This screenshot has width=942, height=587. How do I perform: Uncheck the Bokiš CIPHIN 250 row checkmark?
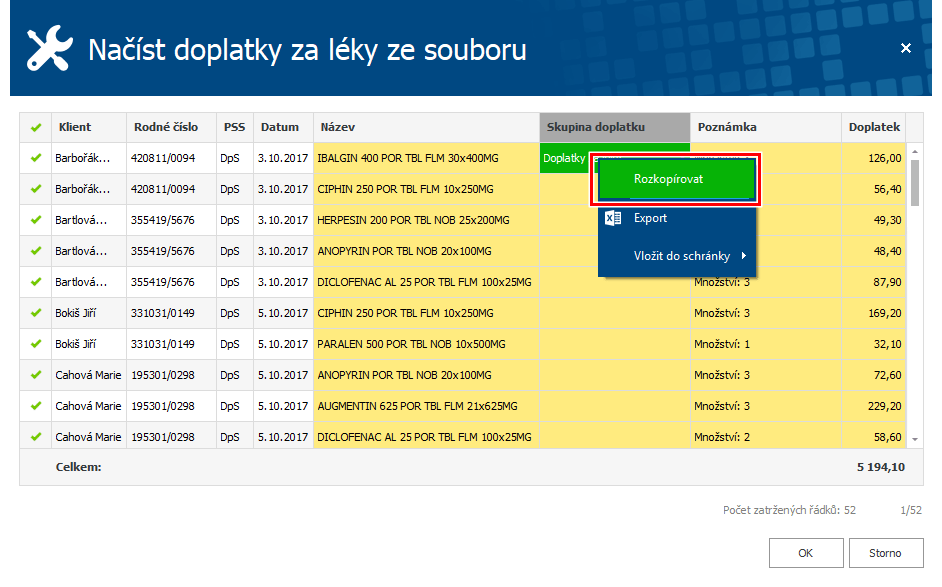click(x=36, y=313)
